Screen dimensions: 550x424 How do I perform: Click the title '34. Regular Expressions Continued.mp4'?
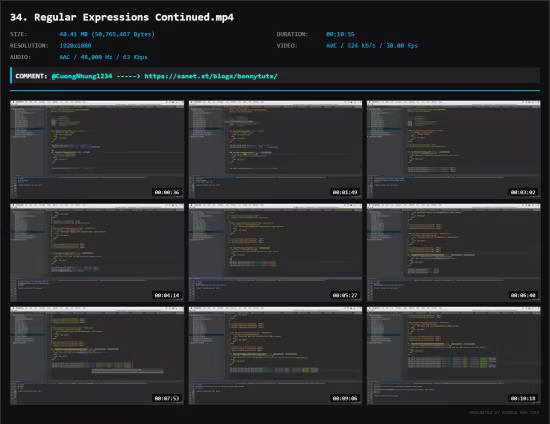coord(122,17)
